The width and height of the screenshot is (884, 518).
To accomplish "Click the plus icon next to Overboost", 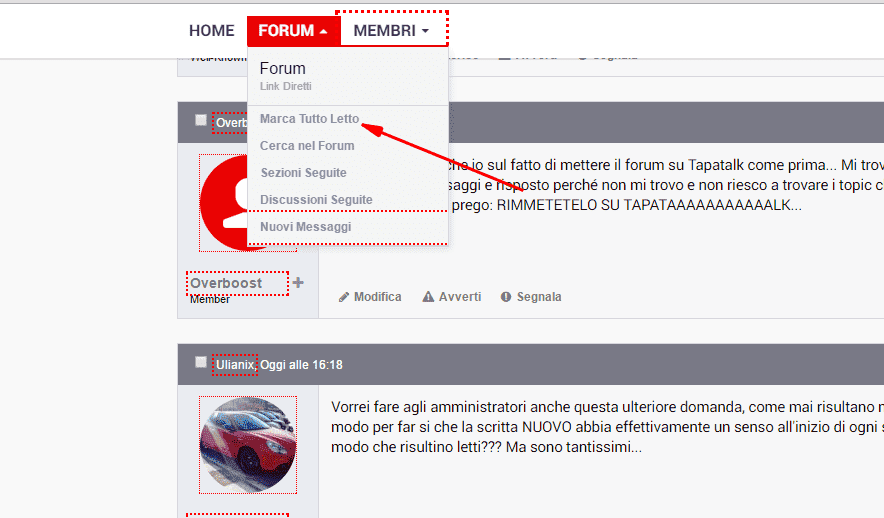I will tap(298, 283).
